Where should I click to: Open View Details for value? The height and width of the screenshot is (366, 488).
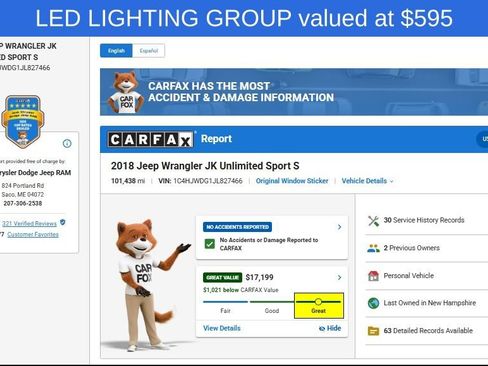pos(222,328)
